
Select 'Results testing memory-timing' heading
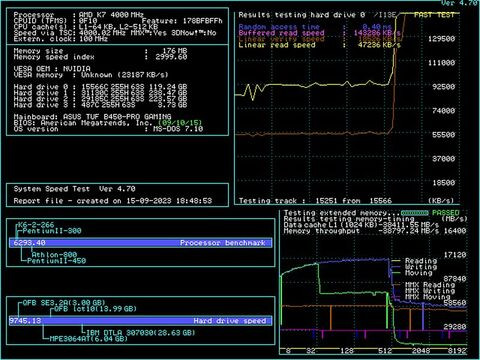pos(349,219)
